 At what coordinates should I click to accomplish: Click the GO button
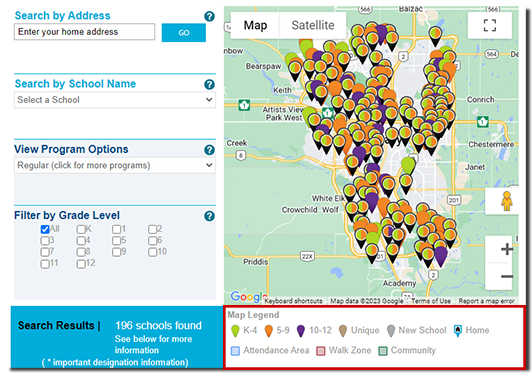point(184,33)
